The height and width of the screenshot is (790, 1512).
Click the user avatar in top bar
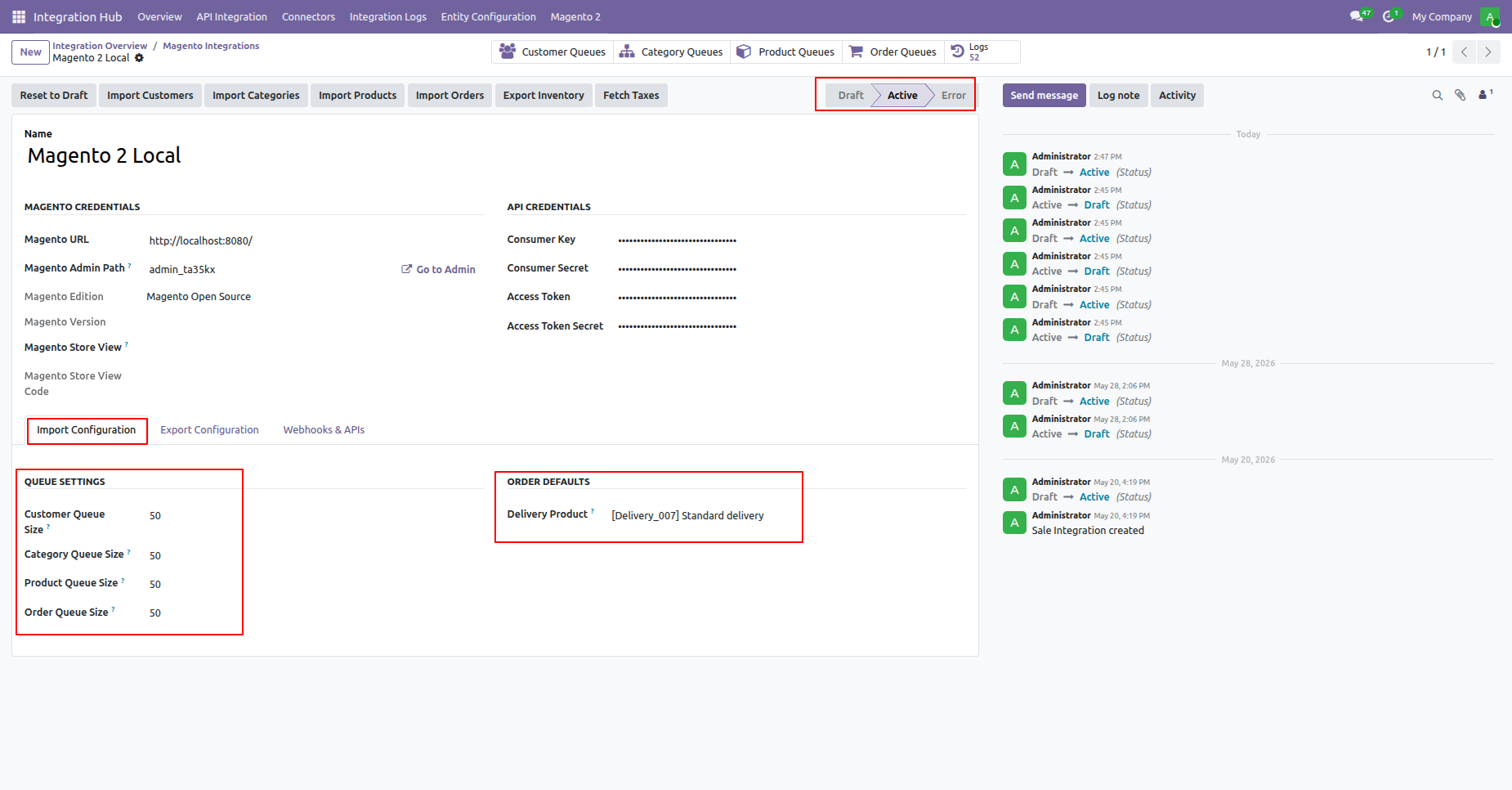1490,16
